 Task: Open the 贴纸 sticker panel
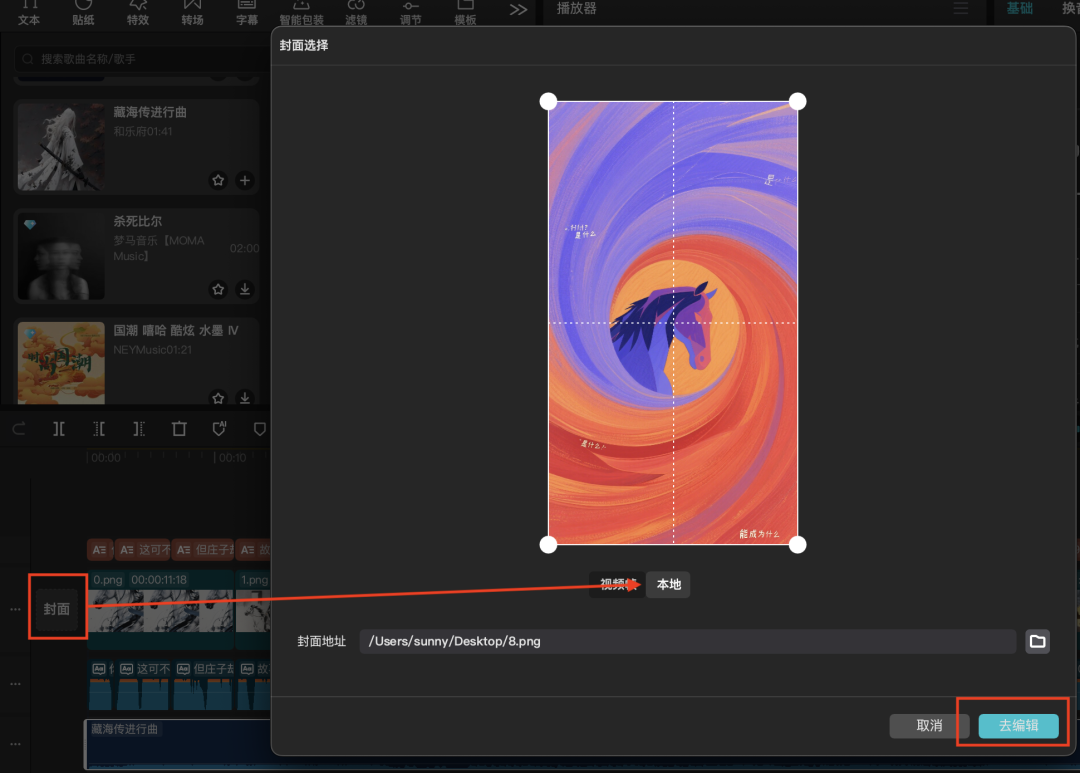coord(84,13)
